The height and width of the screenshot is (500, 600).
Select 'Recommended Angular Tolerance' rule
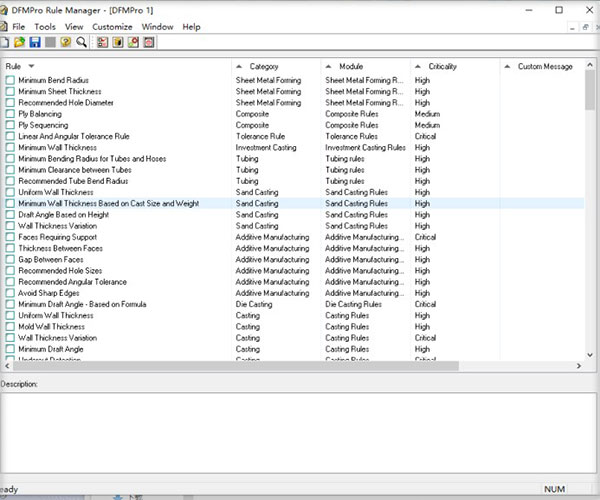coord(72,282)
